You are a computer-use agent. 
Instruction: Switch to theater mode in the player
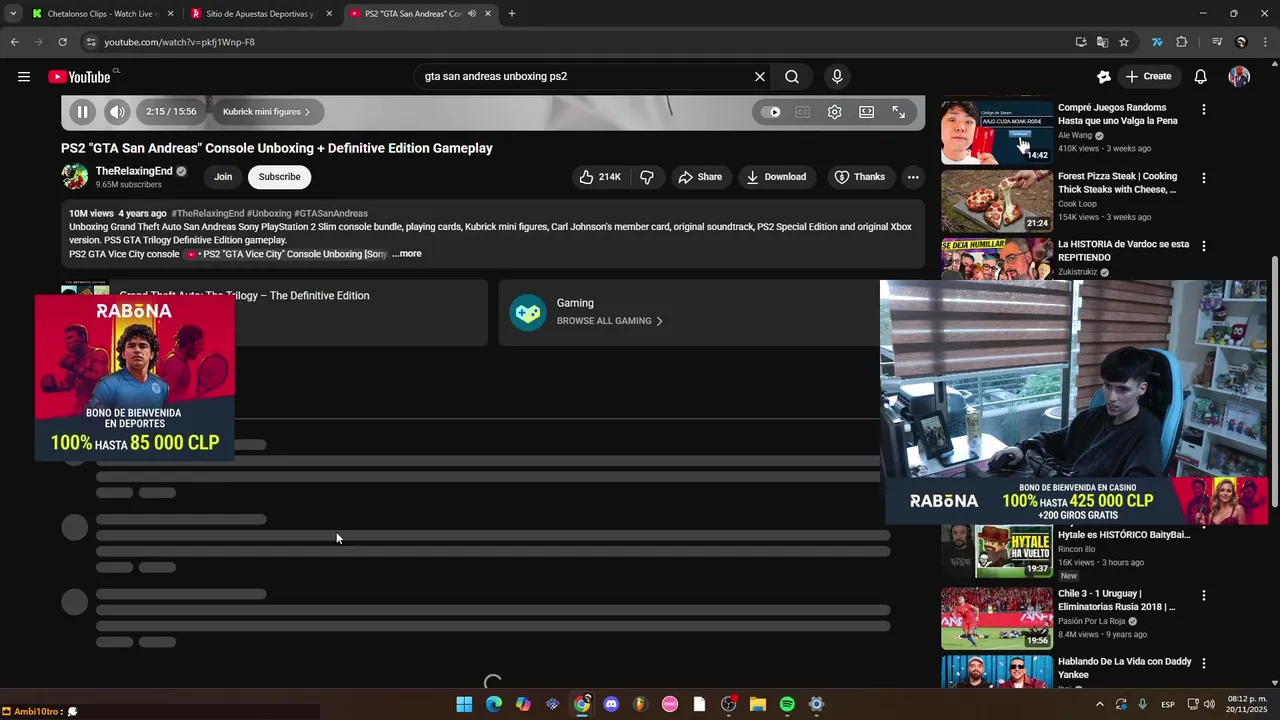point(866,112)
